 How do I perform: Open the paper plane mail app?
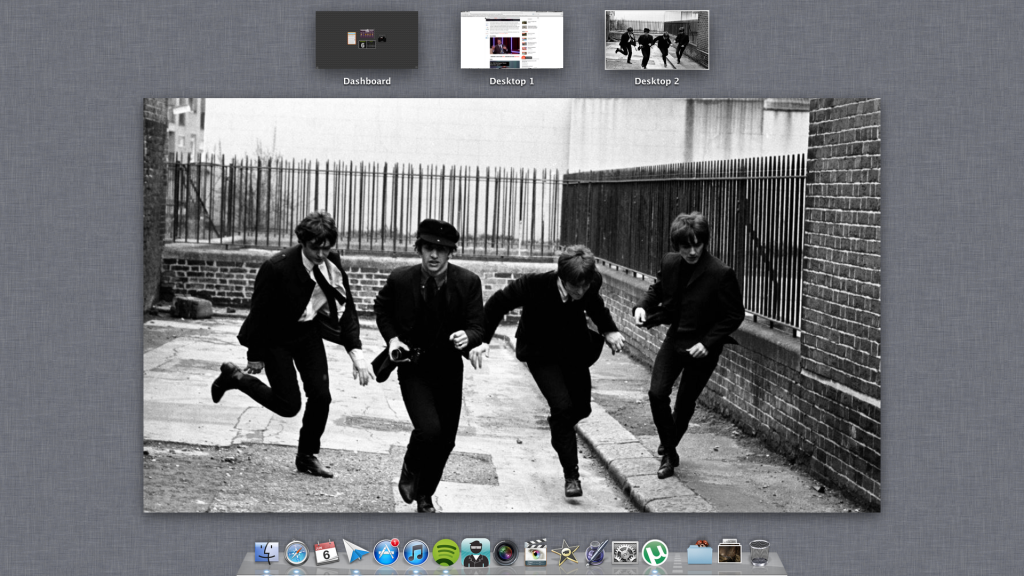click(356, 552)
